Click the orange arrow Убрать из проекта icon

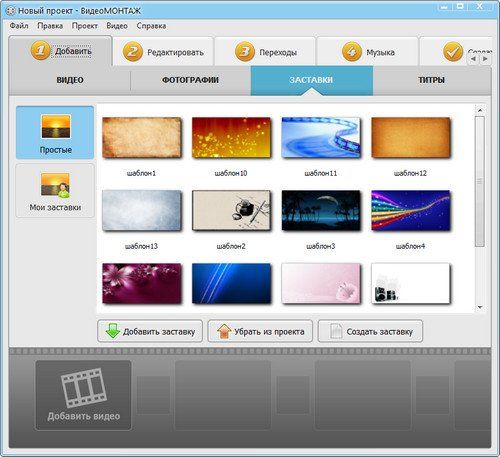point(224,331)
